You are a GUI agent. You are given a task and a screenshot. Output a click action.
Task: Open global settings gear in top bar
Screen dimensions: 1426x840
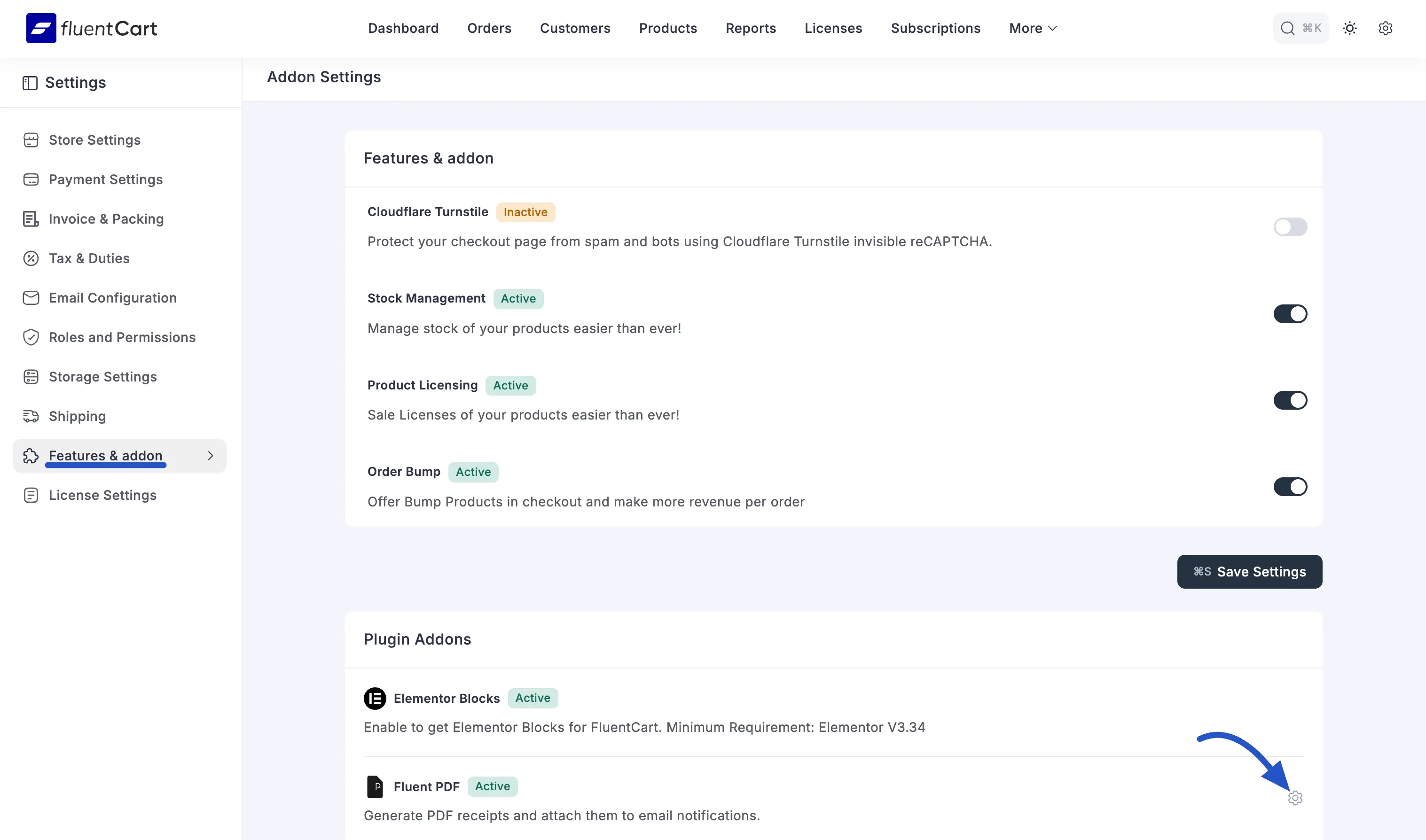pos(1385,28)
